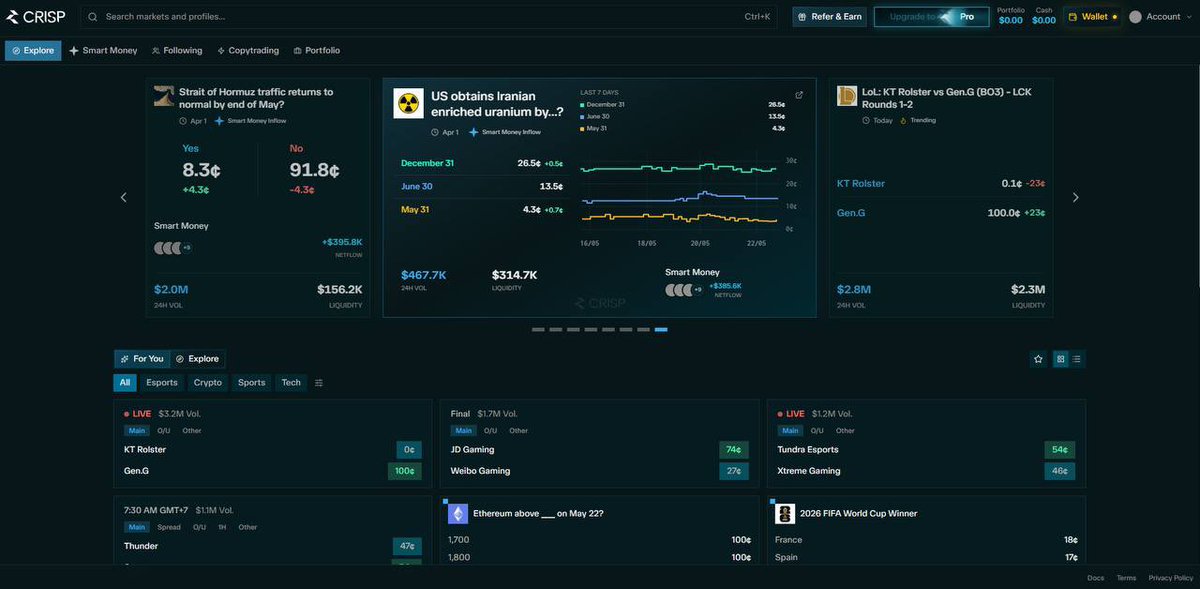
Task: Select Explore feed beside For You
Action: coord(197,359)
